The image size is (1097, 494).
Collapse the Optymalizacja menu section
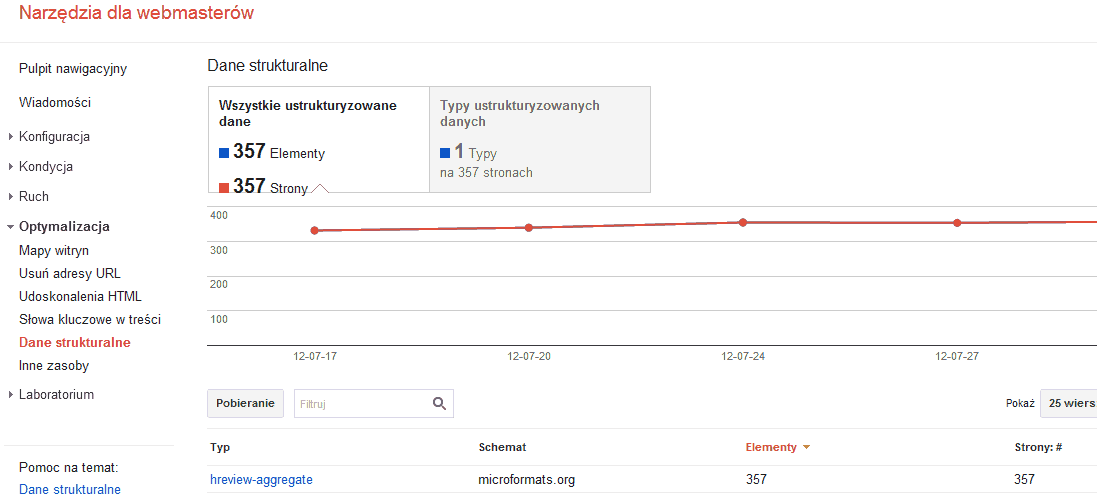(x=10, y=227)
